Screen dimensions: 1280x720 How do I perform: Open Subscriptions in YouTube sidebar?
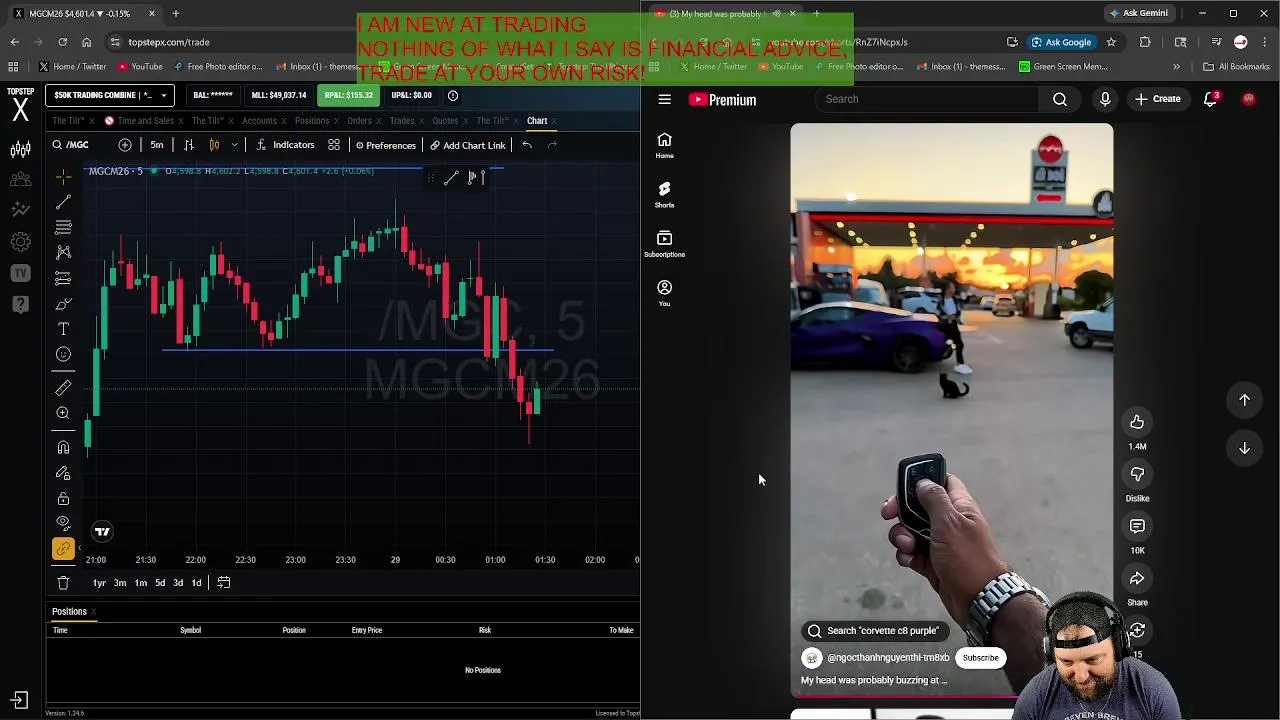point(664,243)
